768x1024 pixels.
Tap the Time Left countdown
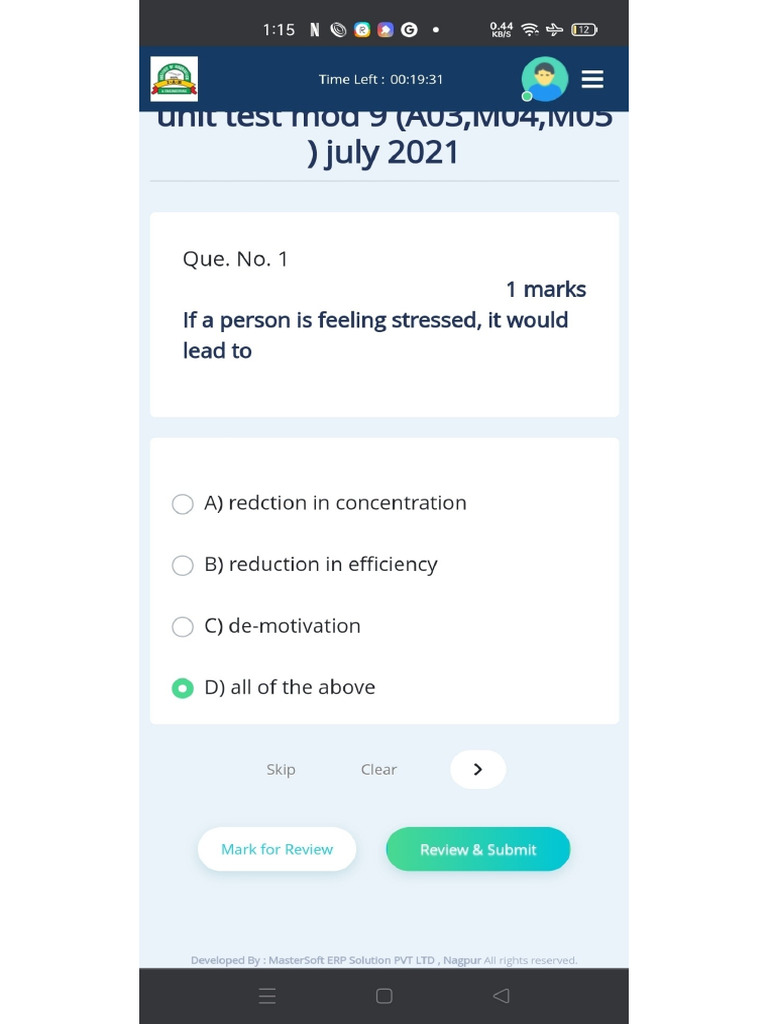[381, 79]
